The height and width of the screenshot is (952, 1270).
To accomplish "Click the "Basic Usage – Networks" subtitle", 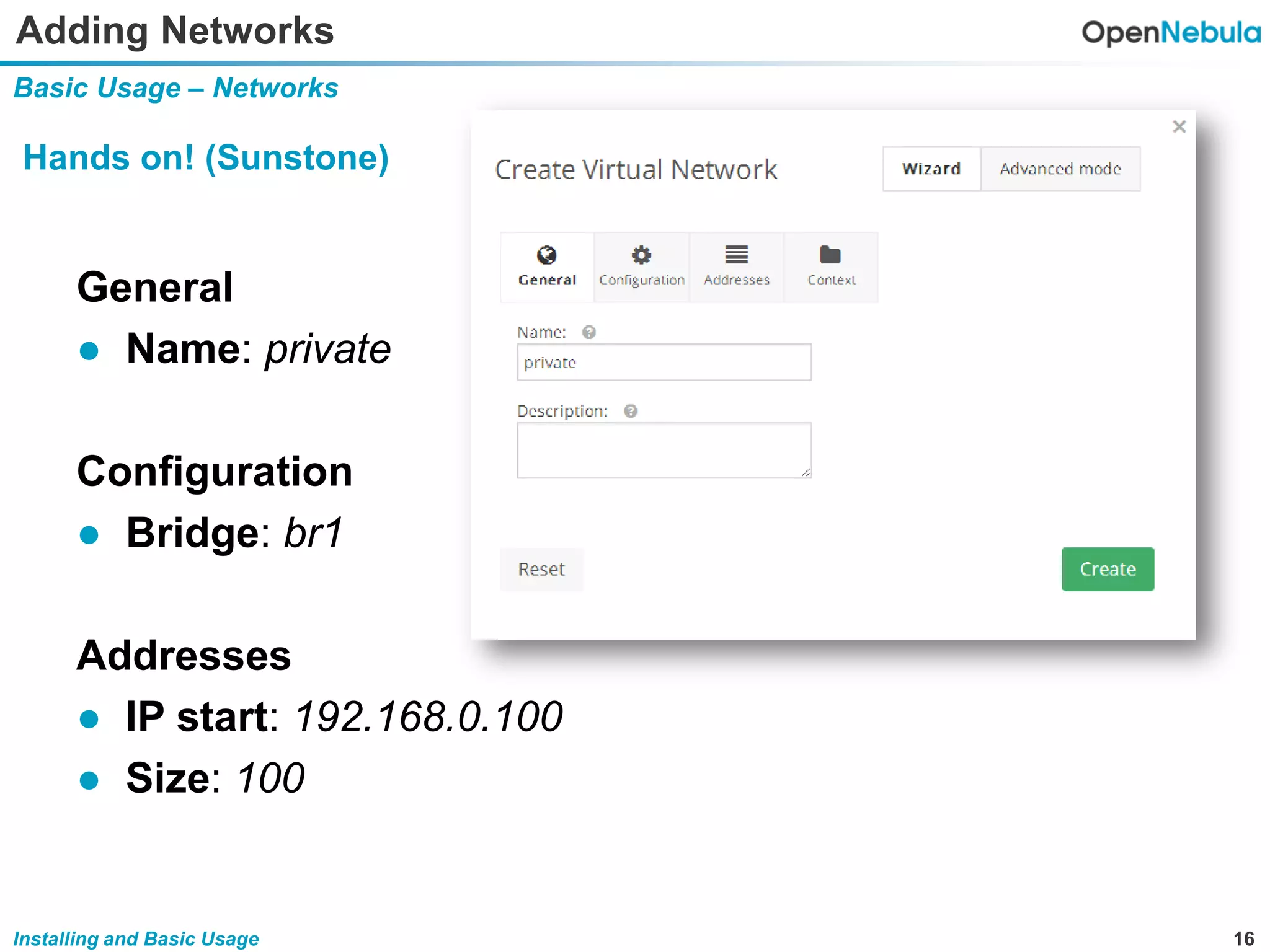I will tap(176, 88).
